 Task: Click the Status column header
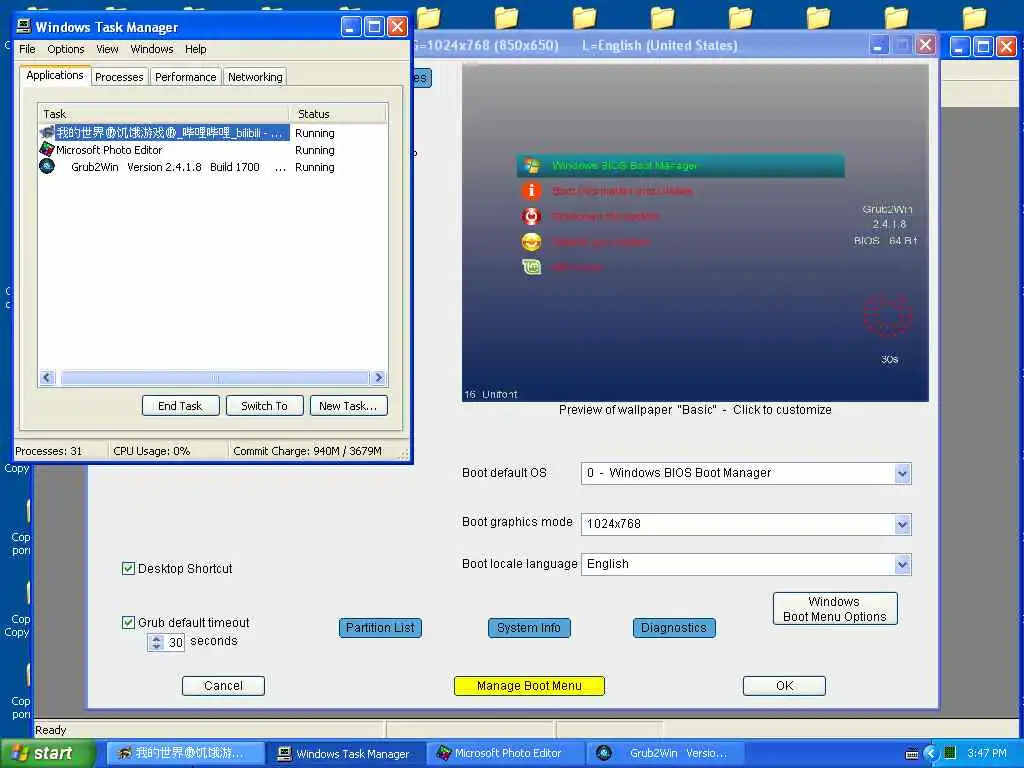coord(338,114)
